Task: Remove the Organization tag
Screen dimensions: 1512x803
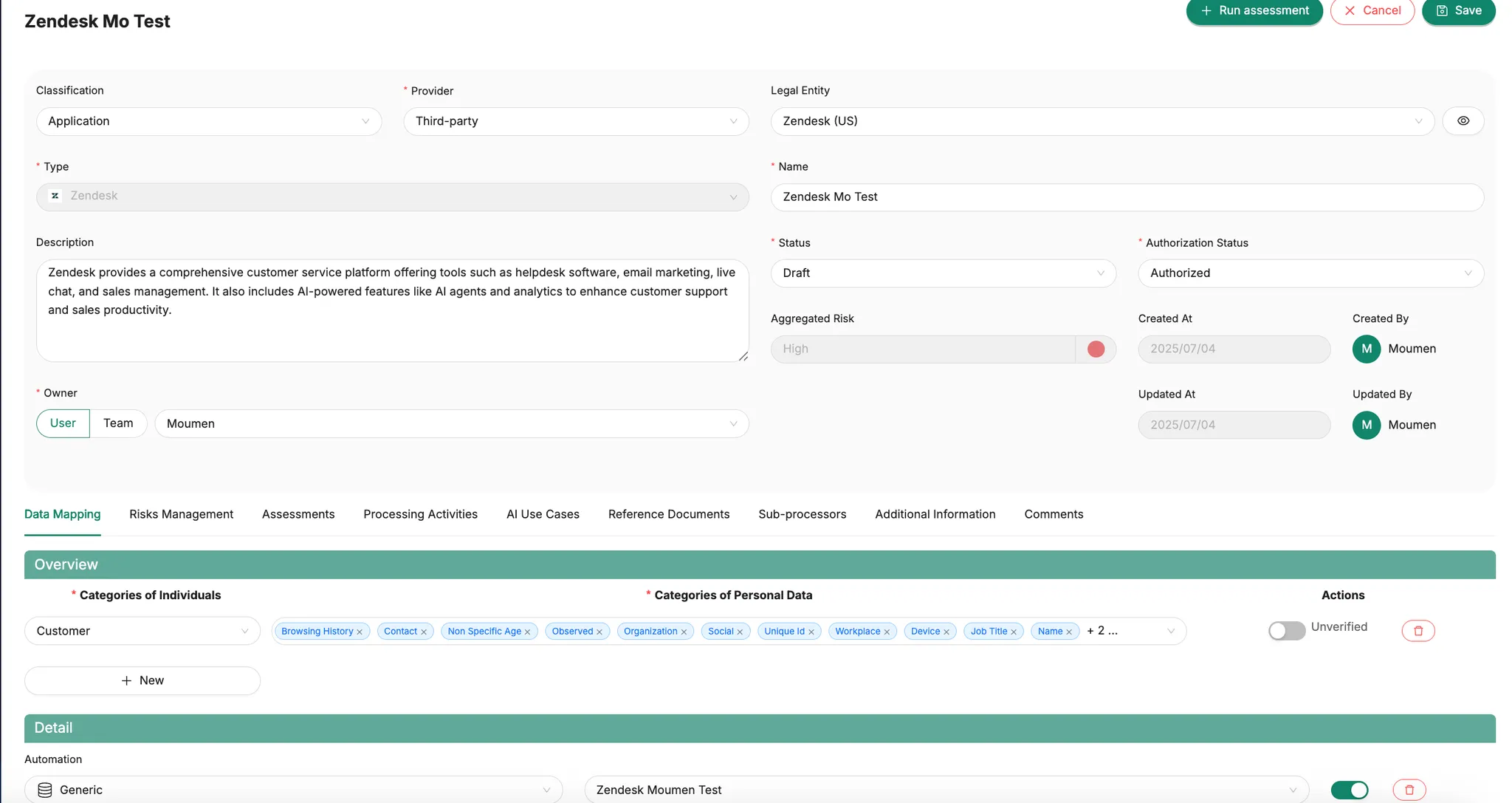Action: tap(684, 632)
